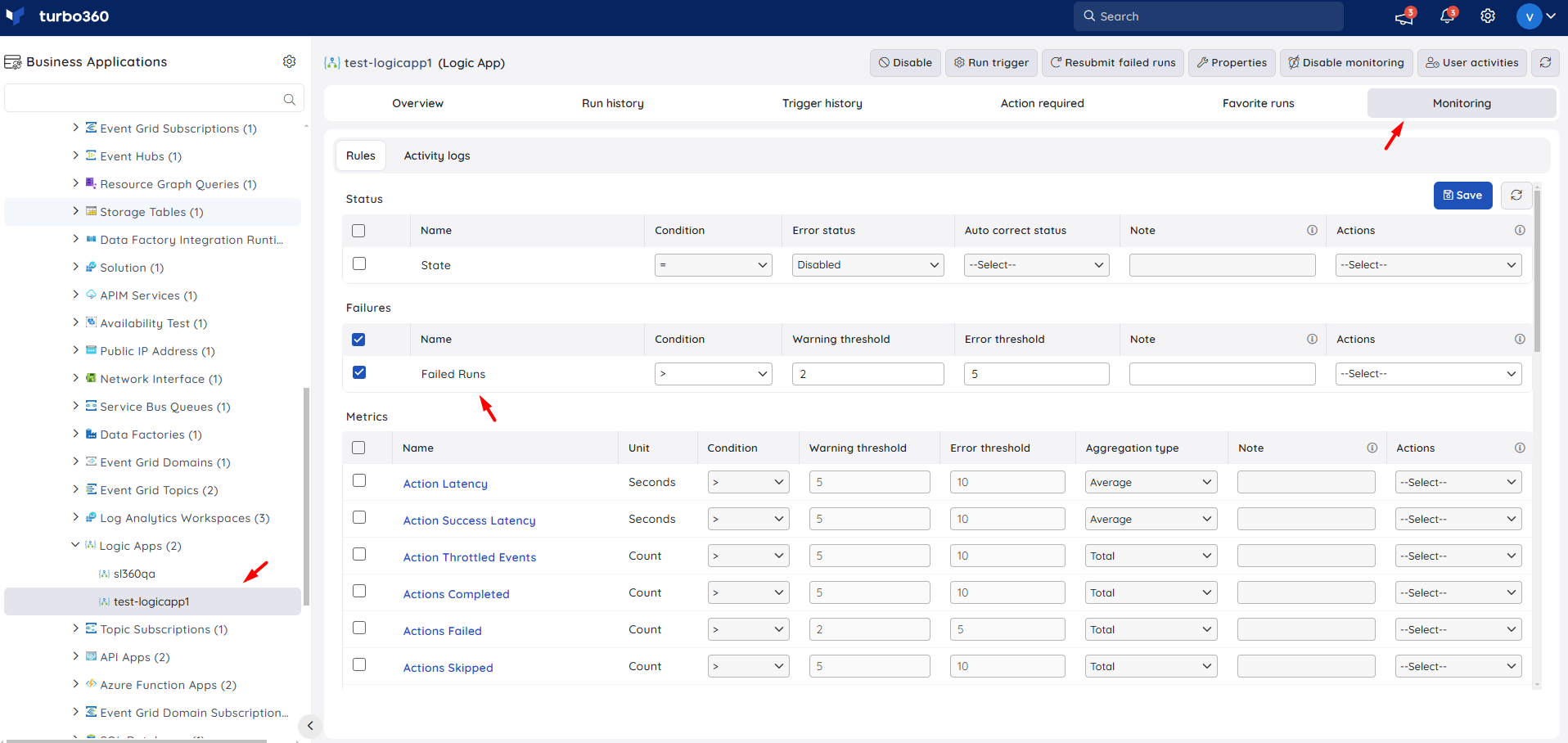The image size is (1568, 743).
Task: Click the Run trigger button
Action: coord(991,62)
